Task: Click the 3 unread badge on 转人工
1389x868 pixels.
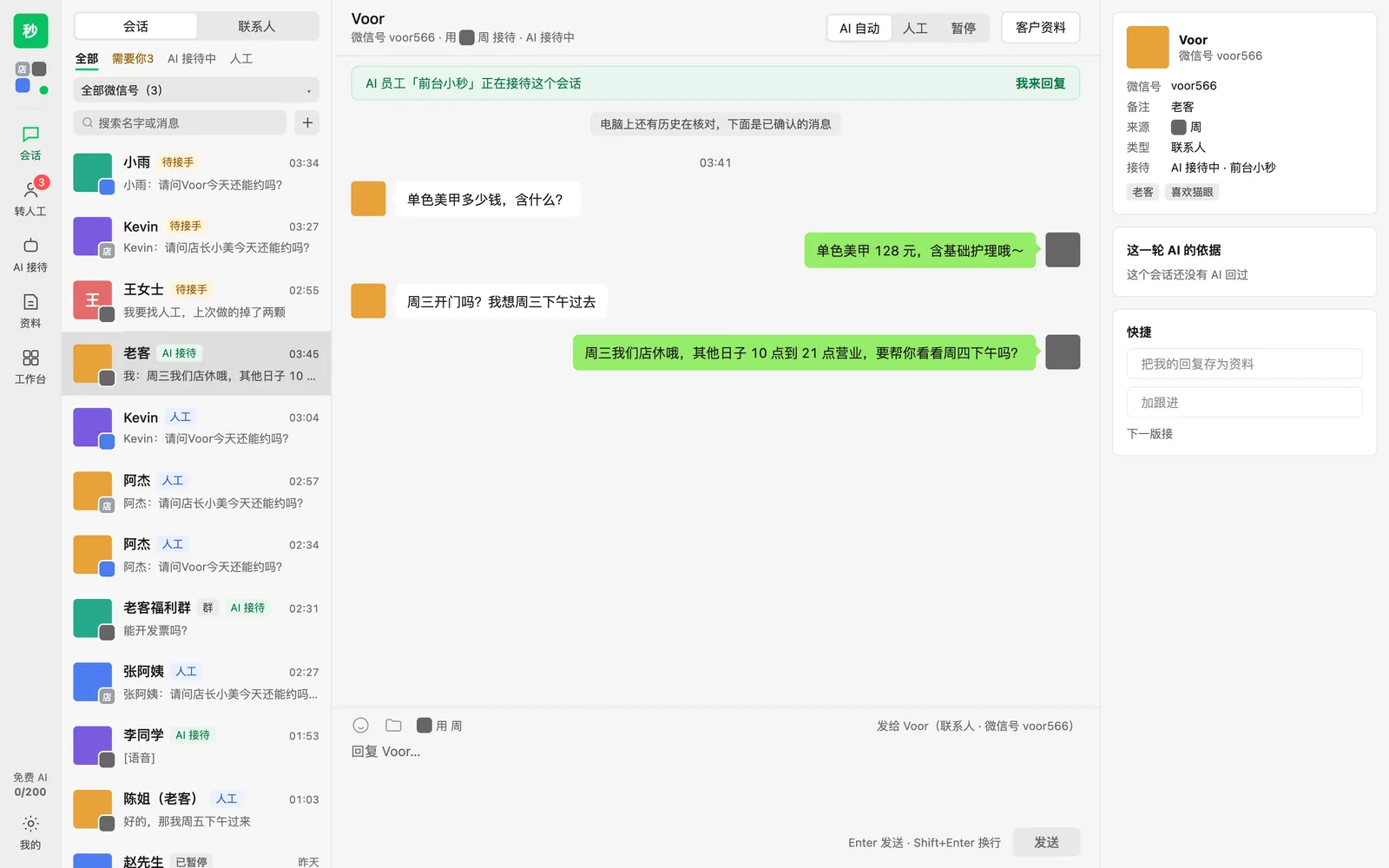Action: (x=41, y=182)
